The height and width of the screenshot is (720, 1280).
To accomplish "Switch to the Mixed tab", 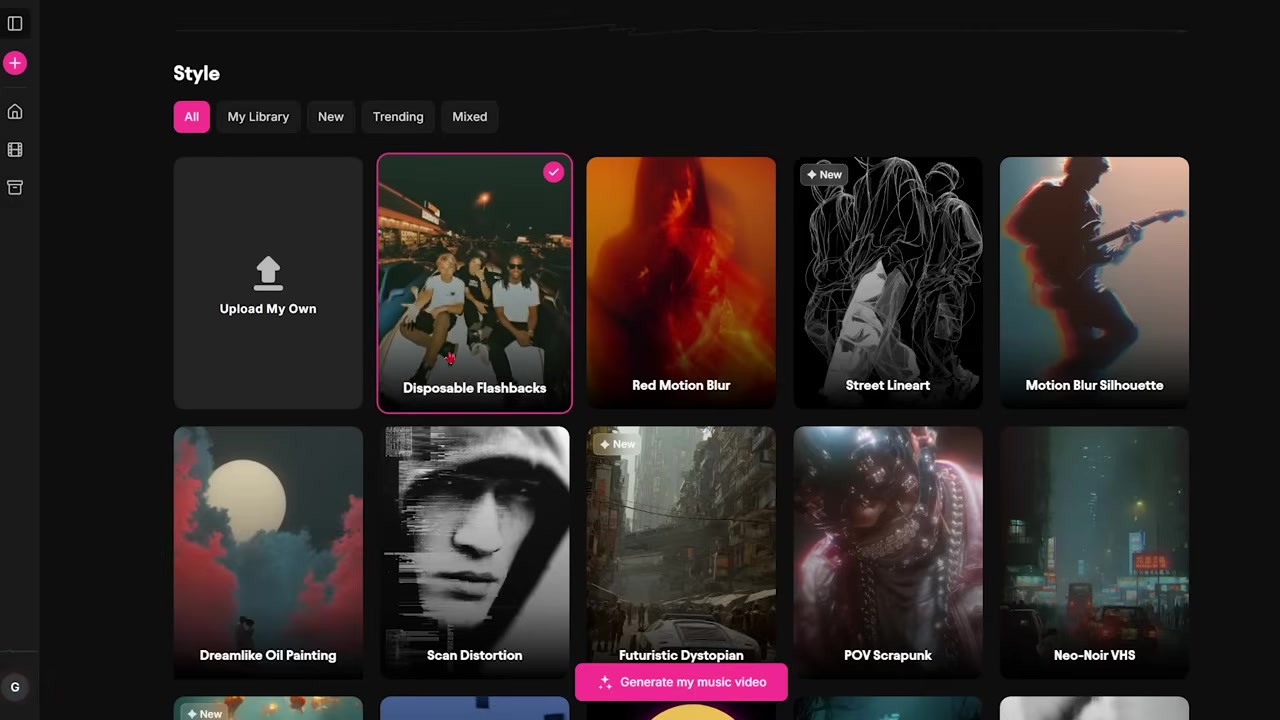I will (x=469, y=117).
